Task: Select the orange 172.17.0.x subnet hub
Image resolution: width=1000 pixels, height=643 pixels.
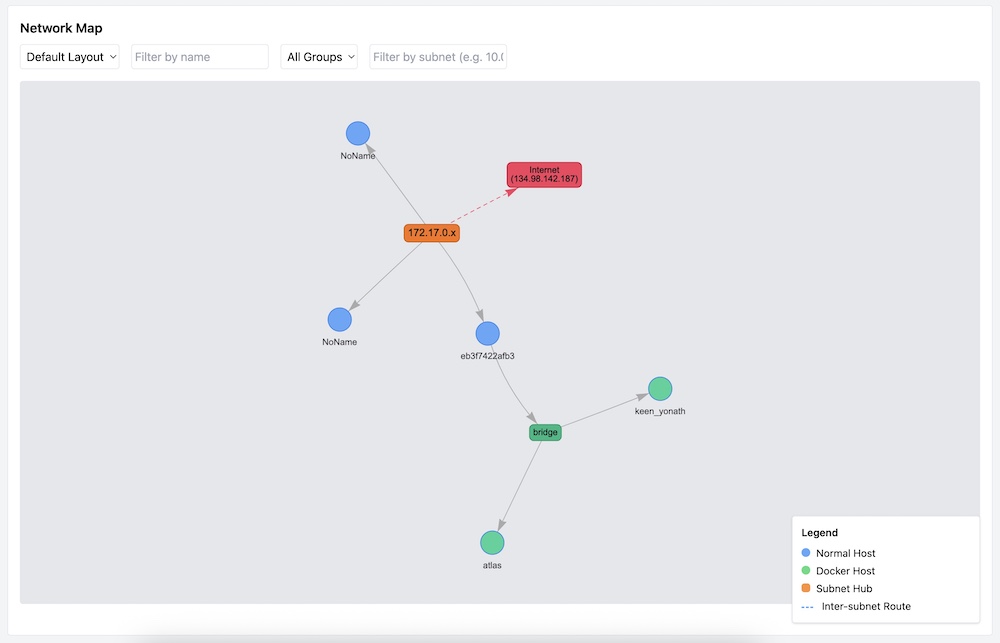Action: (432, 233)
